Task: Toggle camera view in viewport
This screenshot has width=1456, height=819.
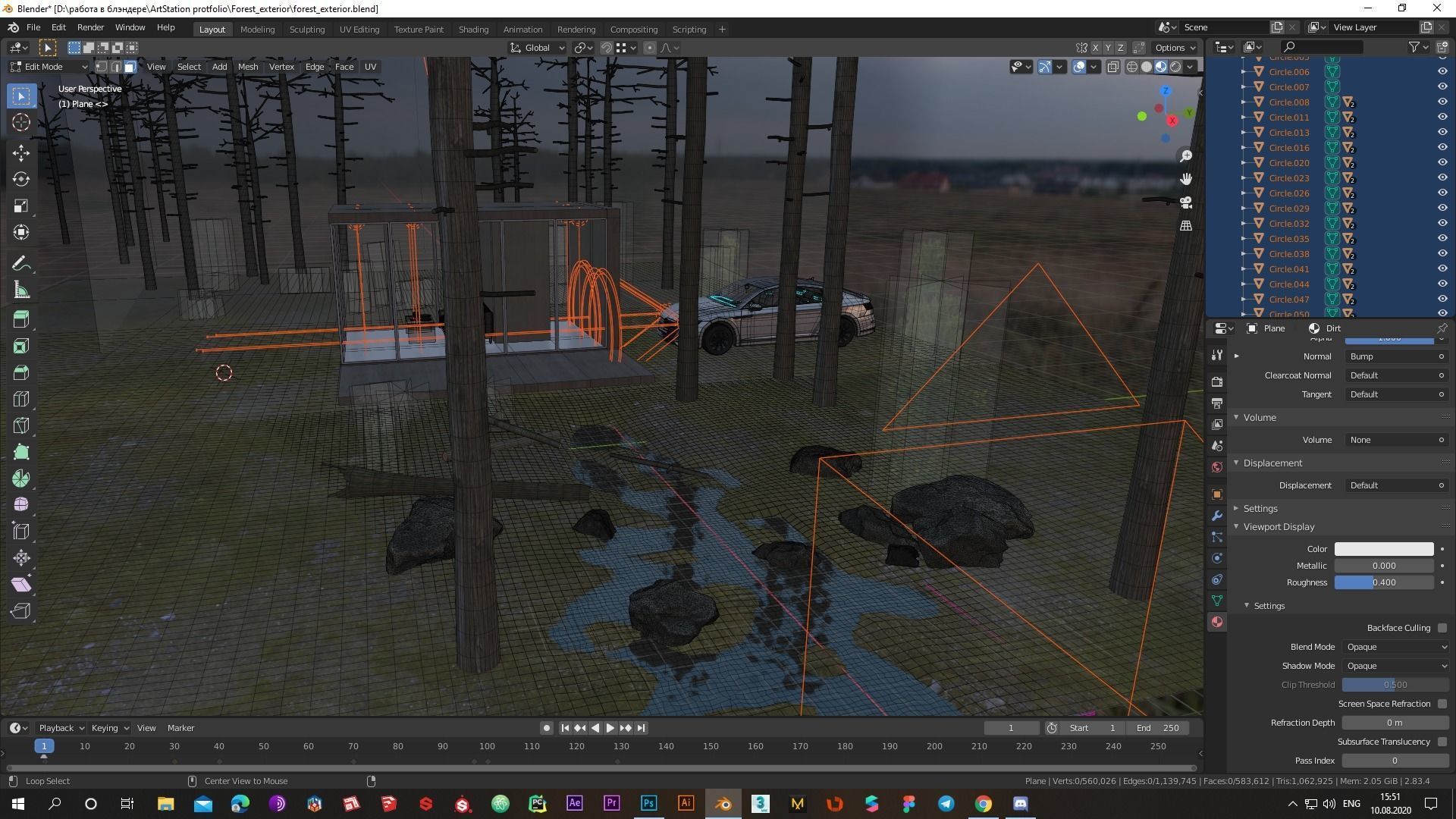Action: (x=1186, y=202)
